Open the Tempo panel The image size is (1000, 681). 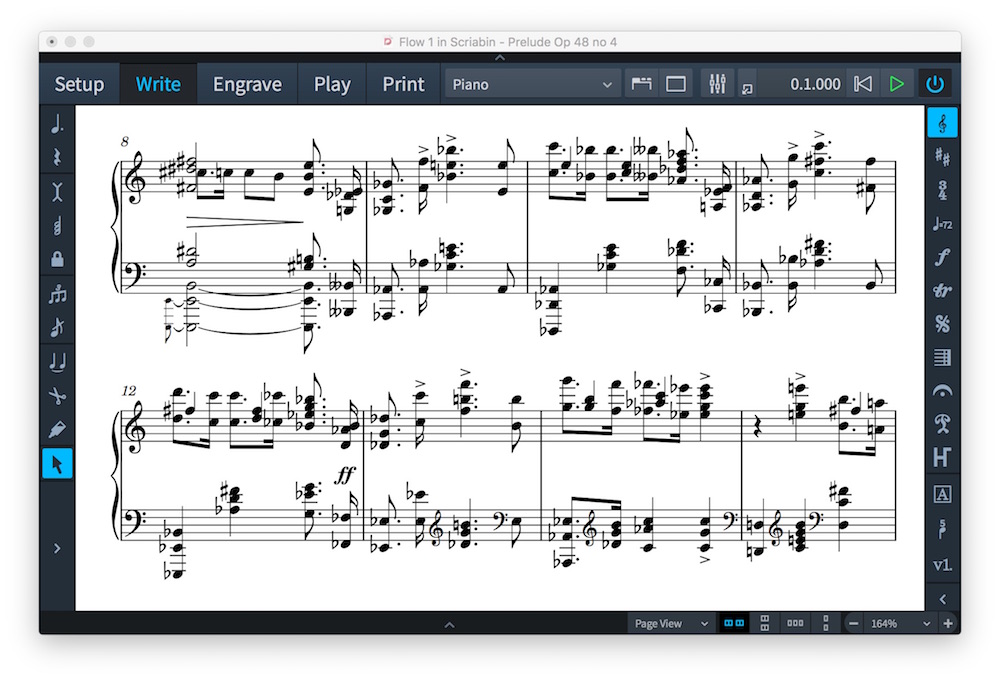click(x=943, y=224)
